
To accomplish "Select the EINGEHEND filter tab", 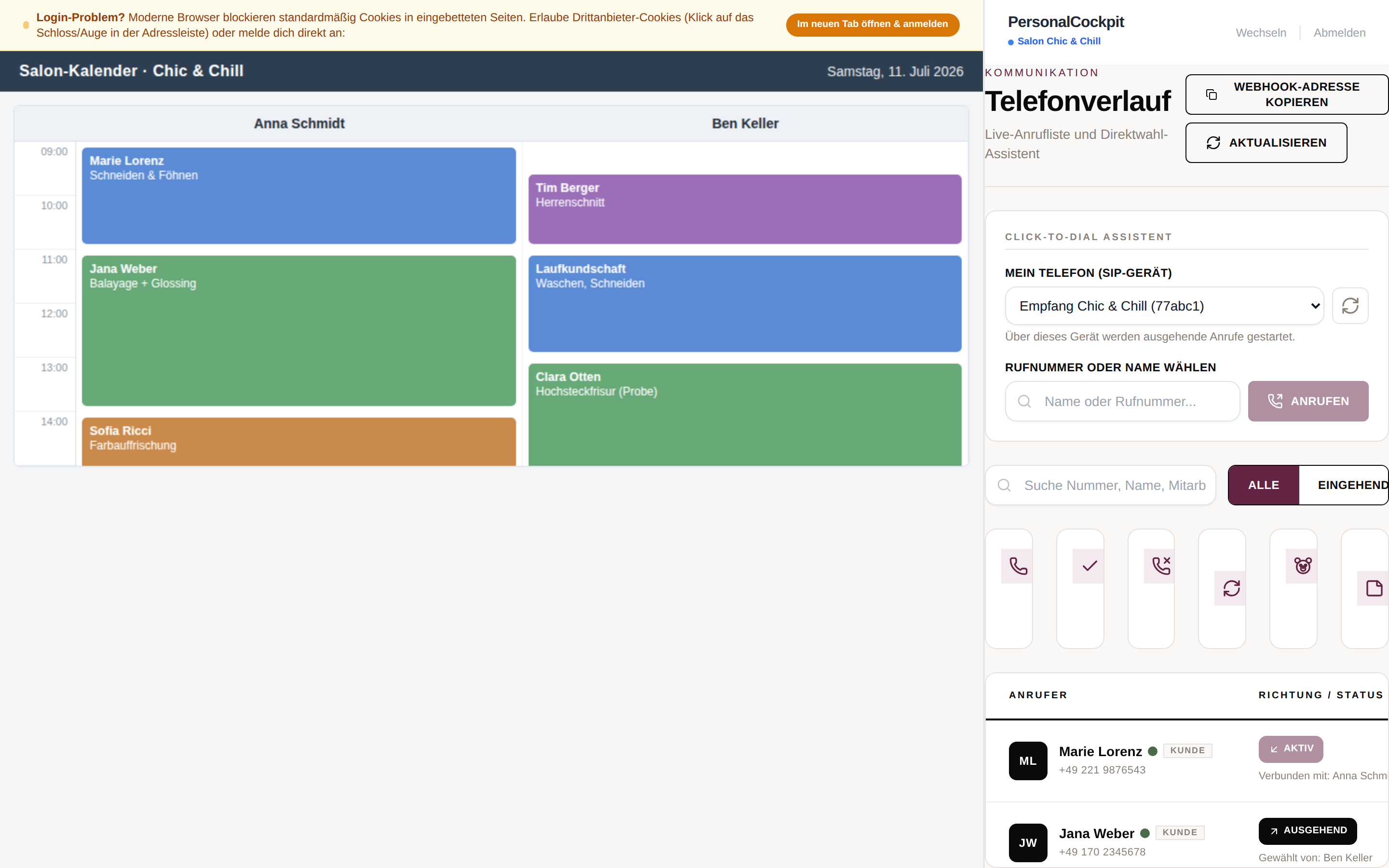I will click(1344, 485).
